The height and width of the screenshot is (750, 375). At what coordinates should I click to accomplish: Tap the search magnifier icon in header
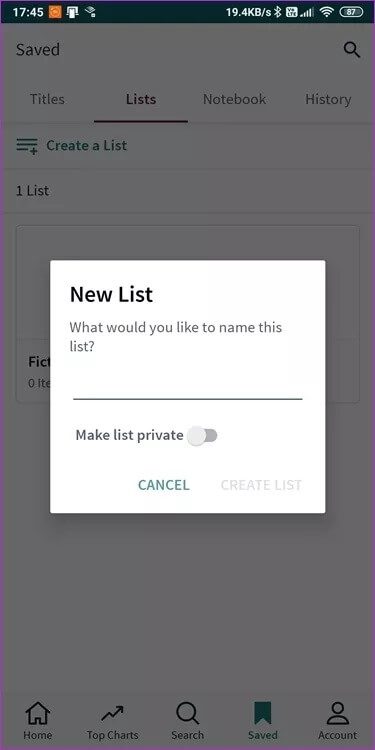click(352, 49)
